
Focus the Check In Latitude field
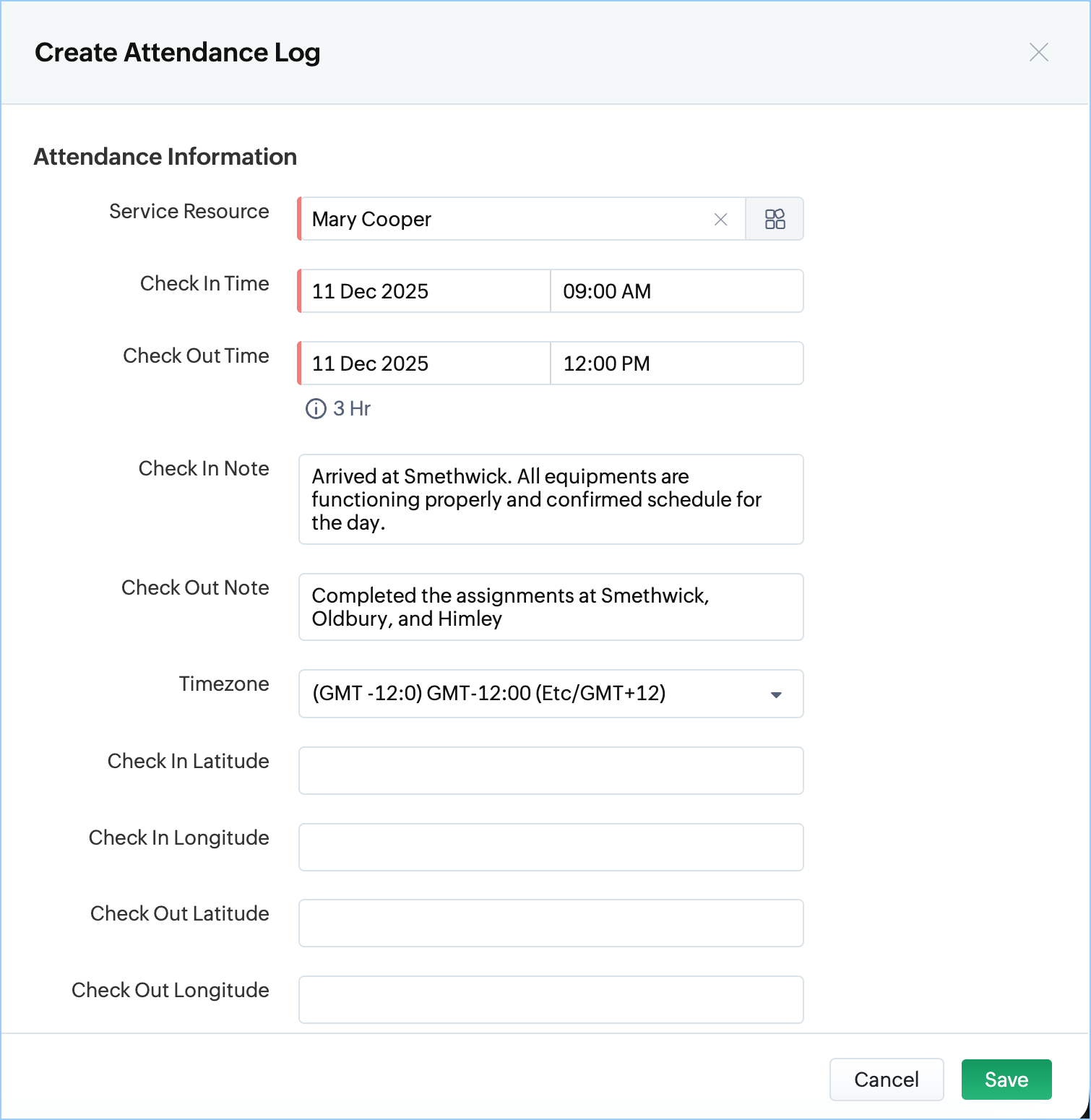551,770
